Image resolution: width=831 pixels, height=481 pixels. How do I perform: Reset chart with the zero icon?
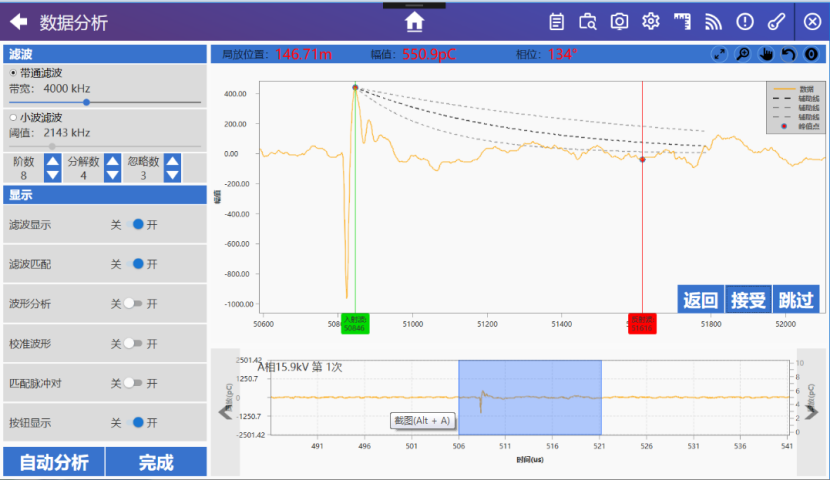pyautogui.click(x=811, y=54)
